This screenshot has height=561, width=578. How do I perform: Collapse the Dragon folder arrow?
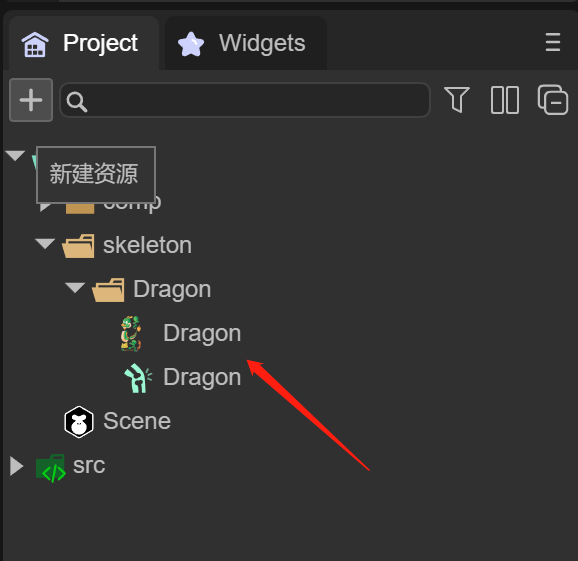click(x=75, y=288)
